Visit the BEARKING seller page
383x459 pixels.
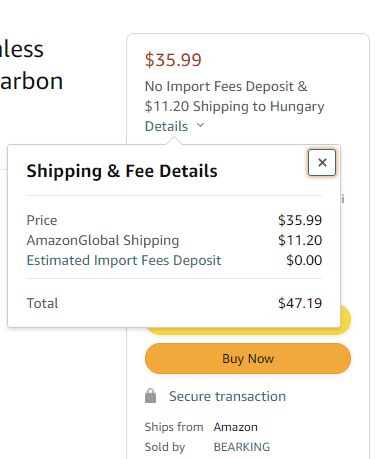click(x=241, y=447)
